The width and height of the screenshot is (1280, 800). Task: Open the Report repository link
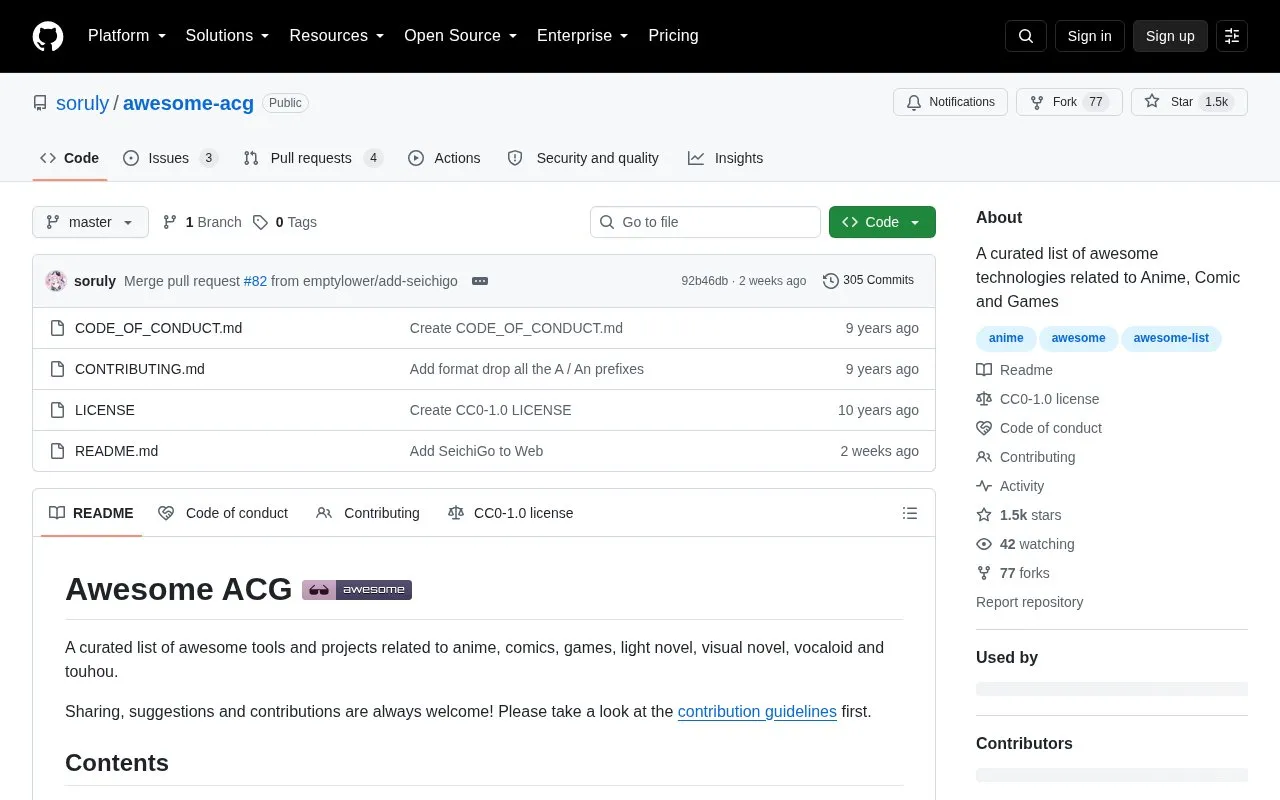pyautogui.click(x=1029, y=602)
